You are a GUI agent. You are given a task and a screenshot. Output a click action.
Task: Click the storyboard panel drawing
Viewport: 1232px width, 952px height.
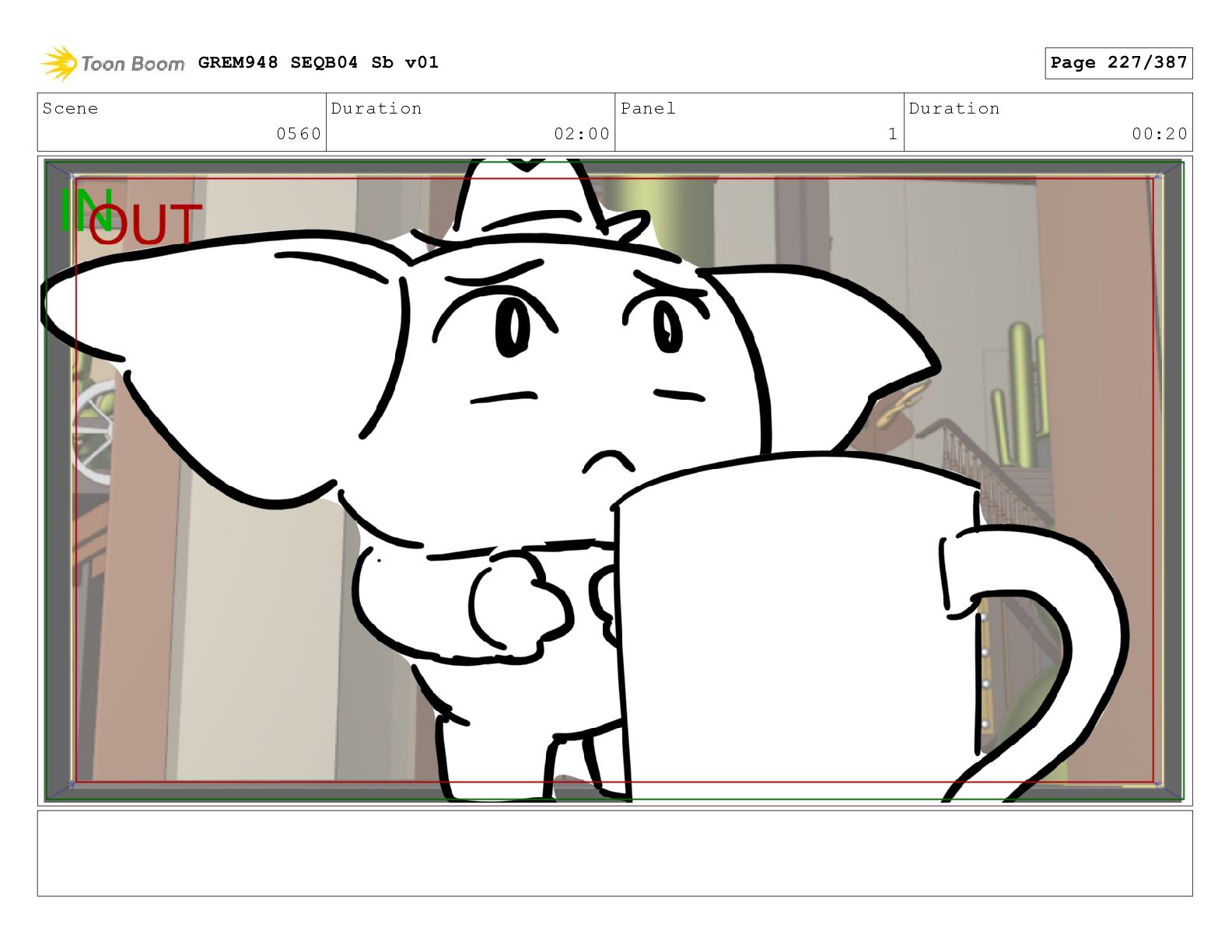click(614, 481)
